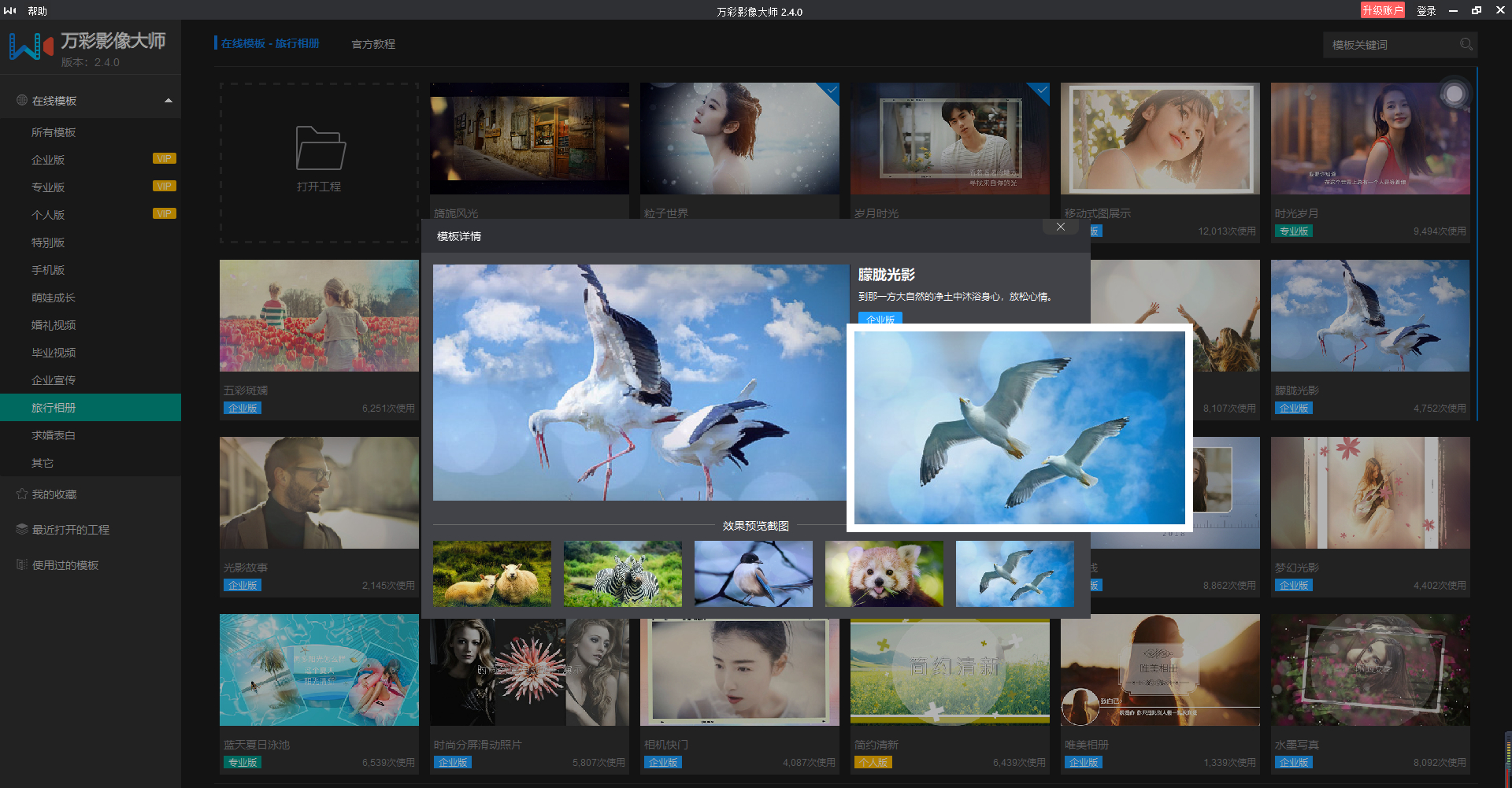Click the 企业版 badge under 水墨写真

1294,763
